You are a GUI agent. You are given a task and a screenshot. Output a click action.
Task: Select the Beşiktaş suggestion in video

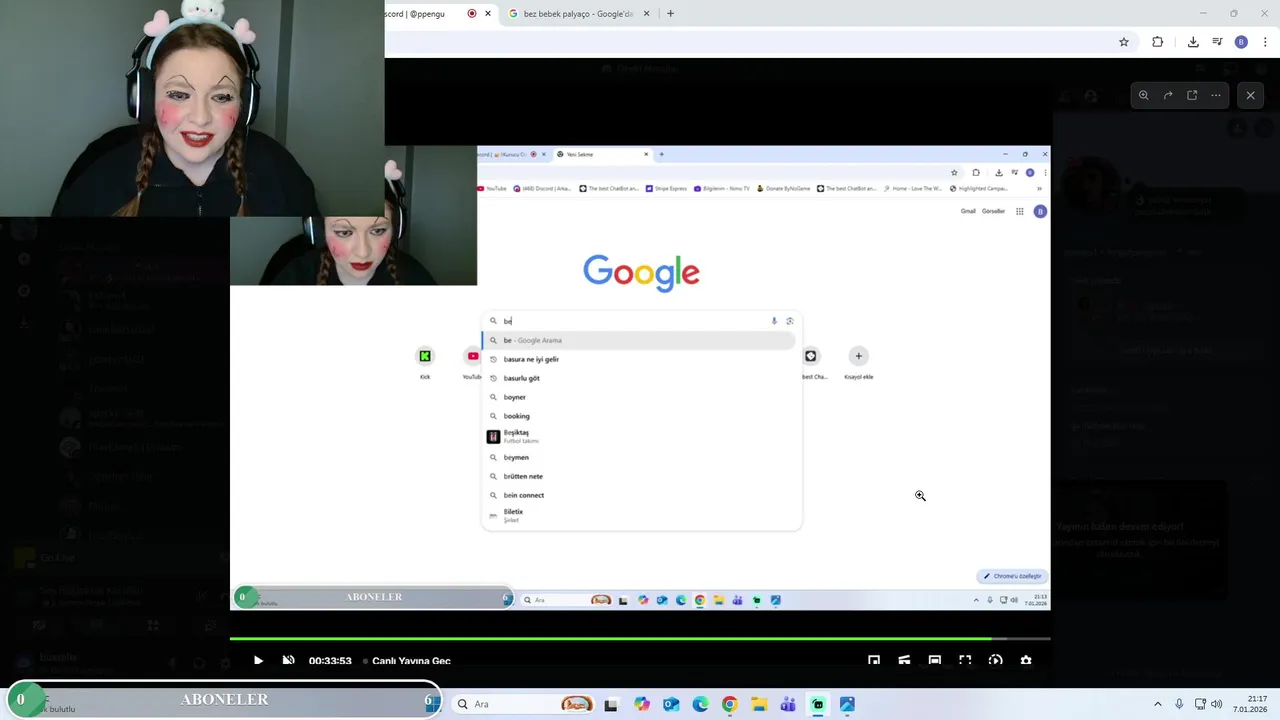pos(641,436)
